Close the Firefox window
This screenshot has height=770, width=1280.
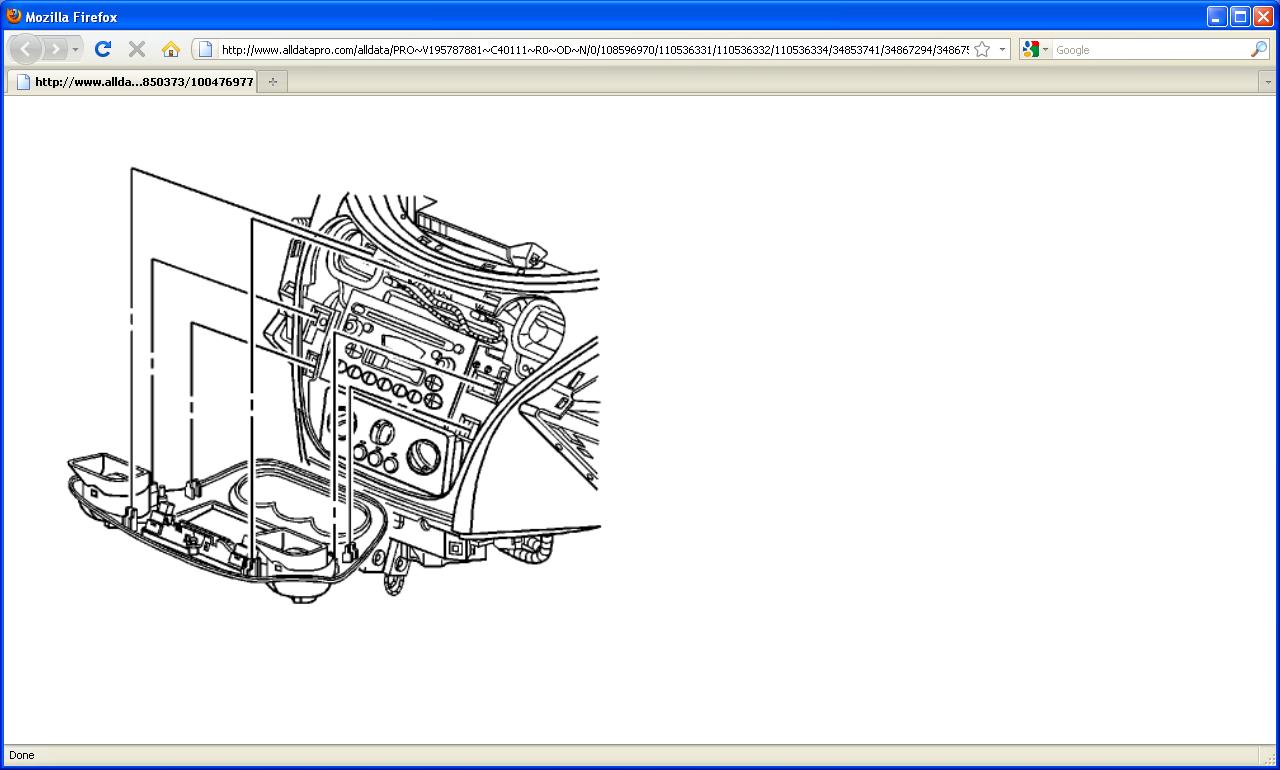[x=1262, y=16]
